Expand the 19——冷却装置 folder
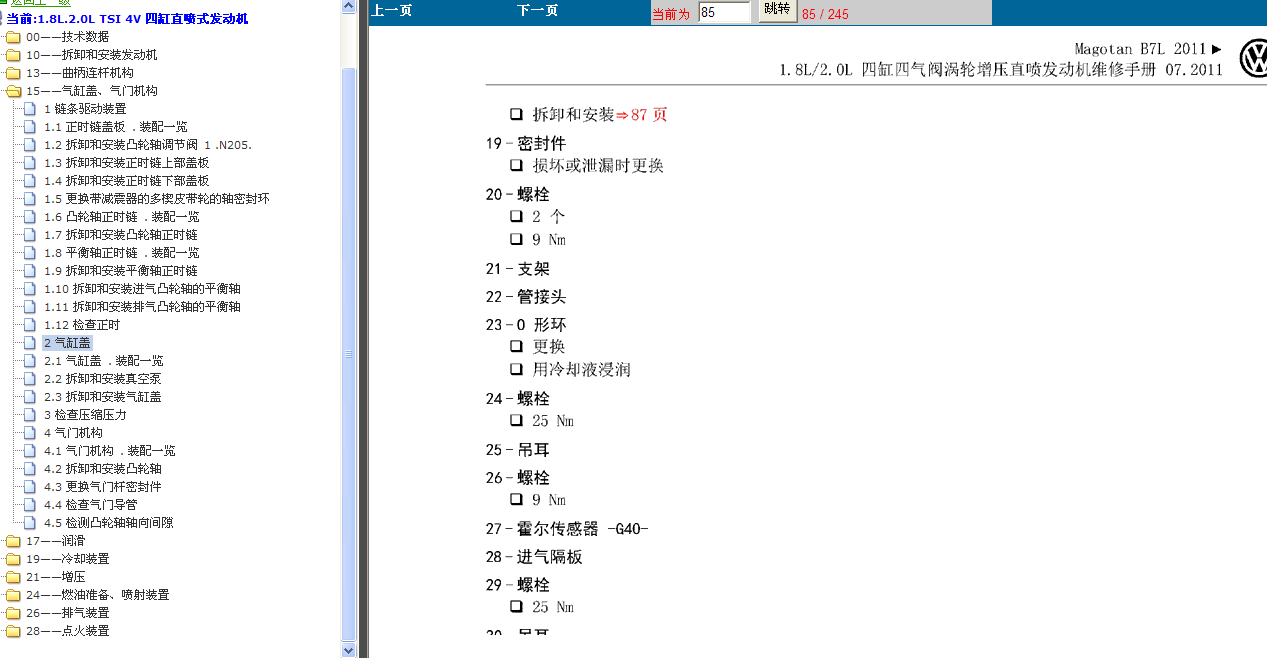Viewport: 1267px width, 658px height. pos(12,559)
